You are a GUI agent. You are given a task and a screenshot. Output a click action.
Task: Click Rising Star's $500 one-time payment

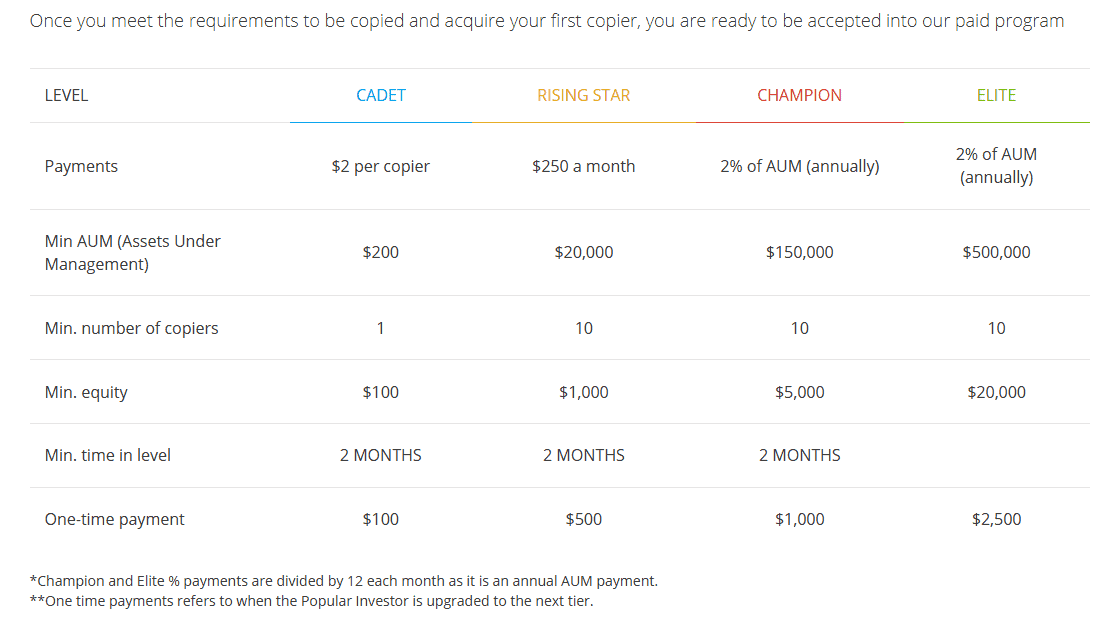(583, 519)
